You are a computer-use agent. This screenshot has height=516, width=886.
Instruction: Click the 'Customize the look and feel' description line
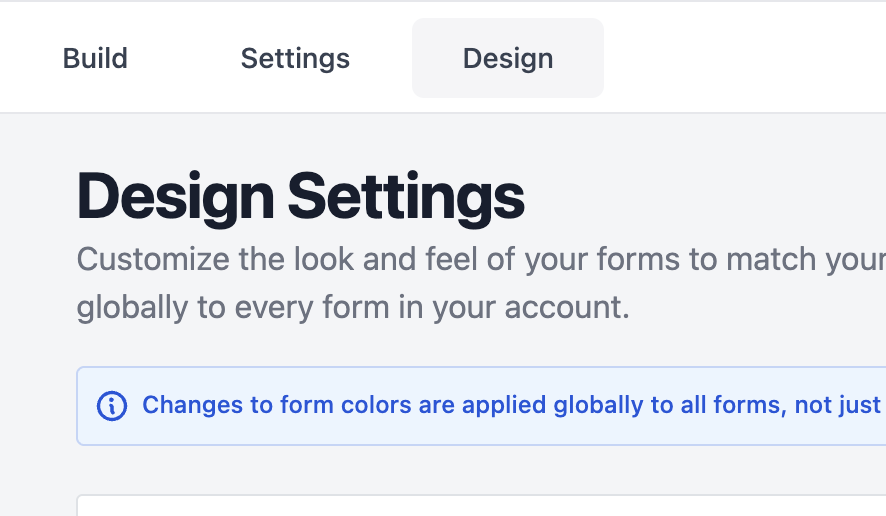(x=481, y=259)
